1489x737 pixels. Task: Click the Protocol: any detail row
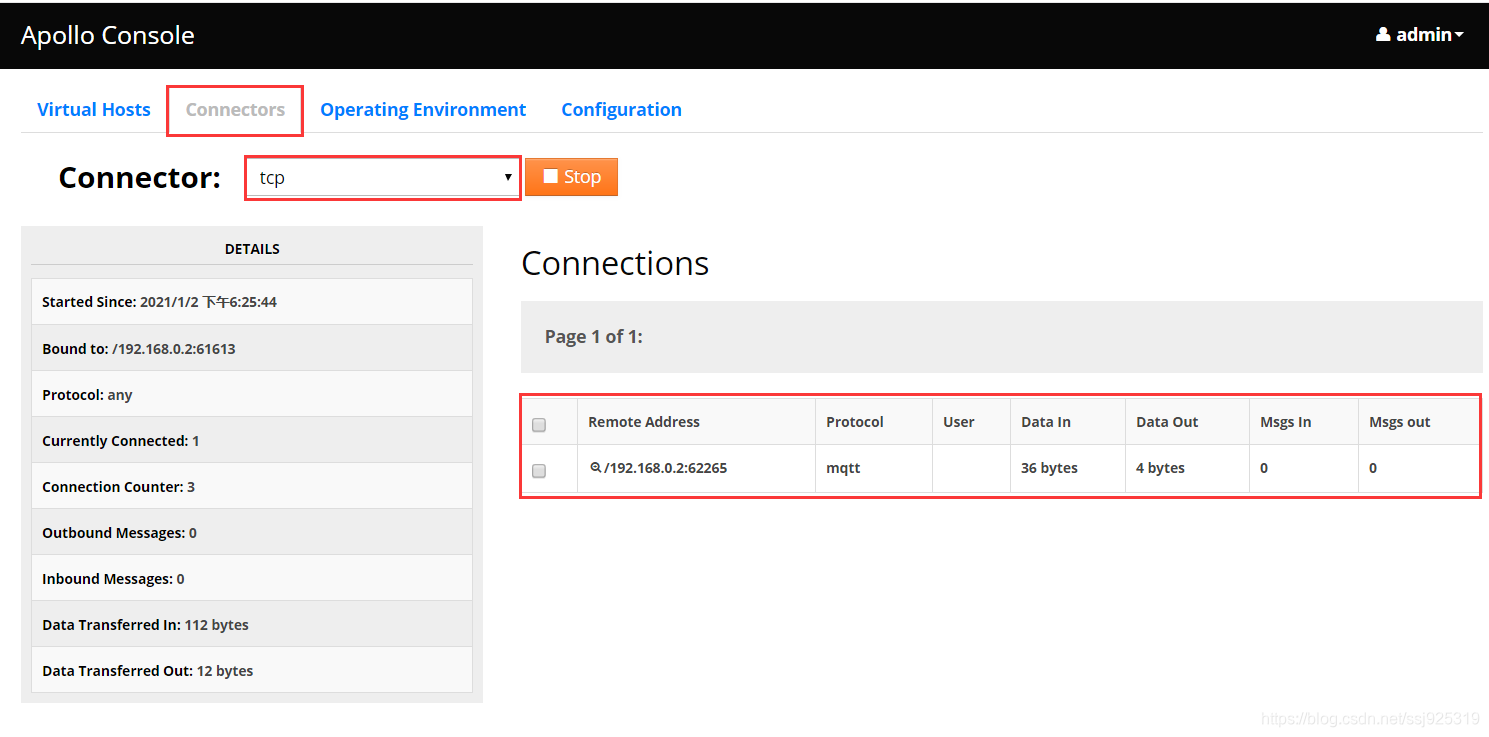coord(252,394)
